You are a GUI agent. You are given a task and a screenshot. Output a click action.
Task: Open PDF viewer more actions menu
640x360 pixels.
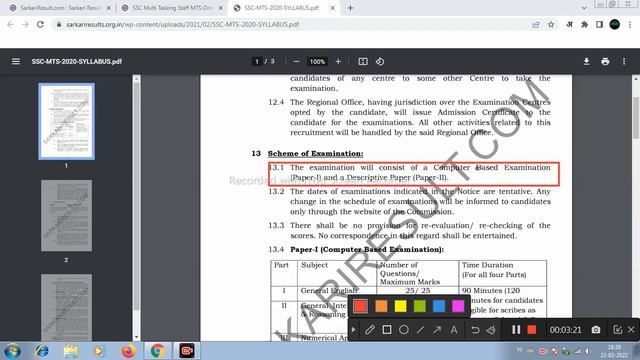pos(624,61)
